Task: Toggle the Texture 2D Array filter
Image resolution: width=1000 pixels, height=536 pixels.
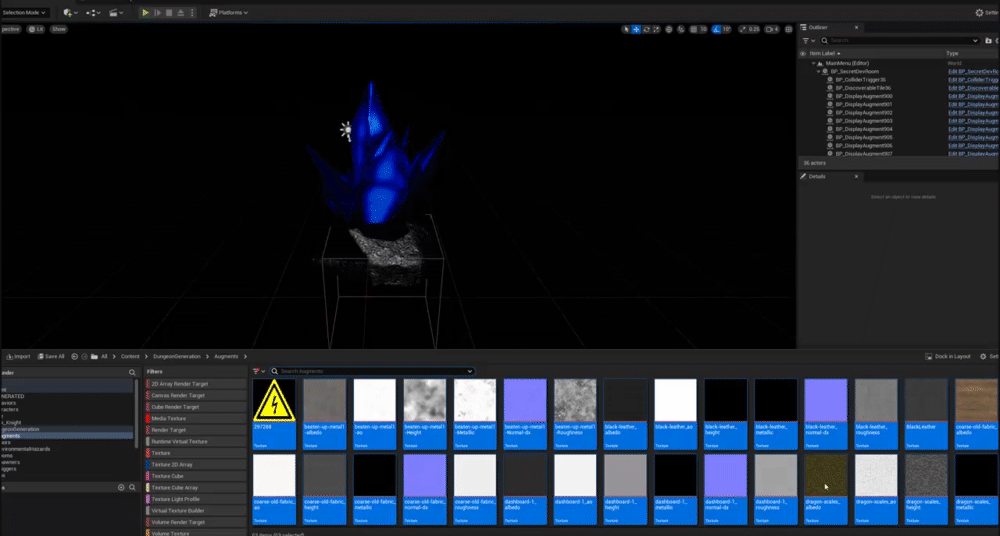Action: tap(196, 465)
